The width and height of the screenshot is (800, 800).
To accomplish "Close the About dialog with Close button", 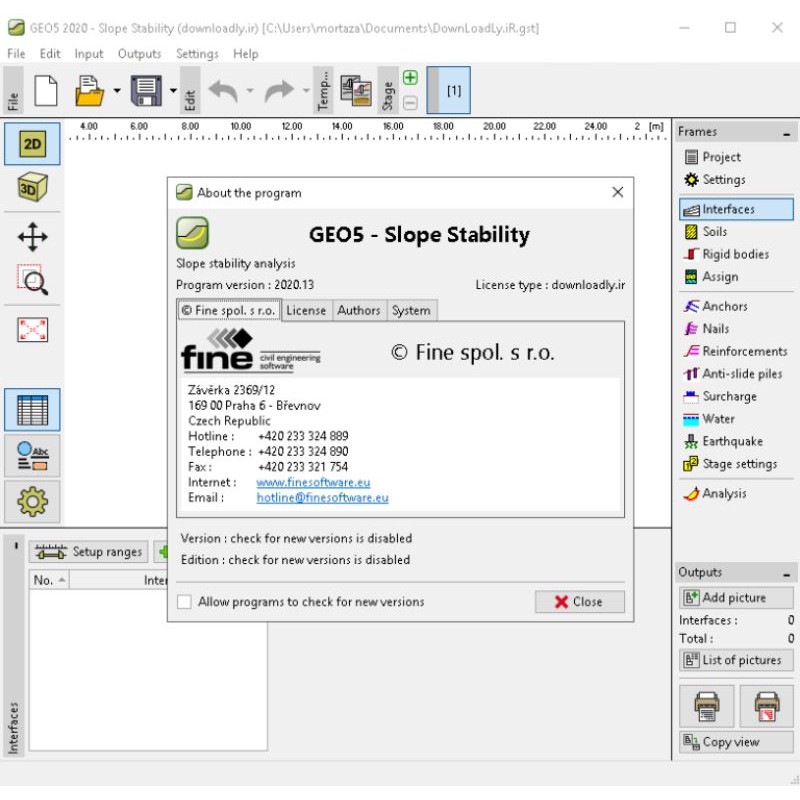I will click(x=579, y=602).
